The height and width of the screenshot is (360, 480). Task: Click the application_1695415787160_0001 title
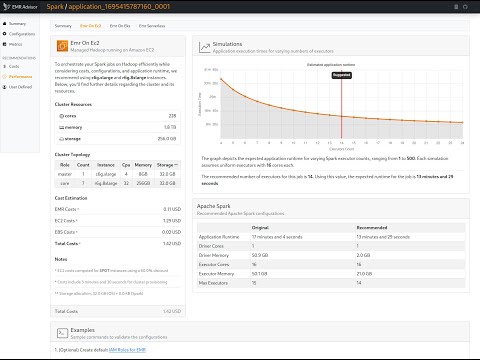[119, 7]
